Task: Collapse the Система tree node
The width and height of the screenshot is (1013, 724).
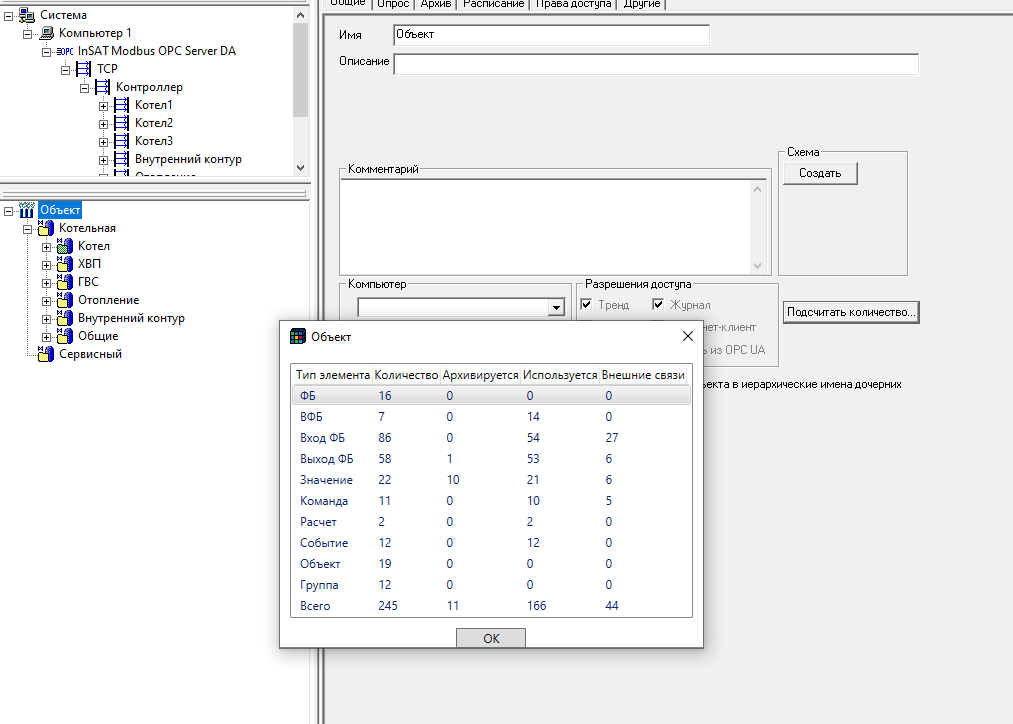Action: click(8, 16)
